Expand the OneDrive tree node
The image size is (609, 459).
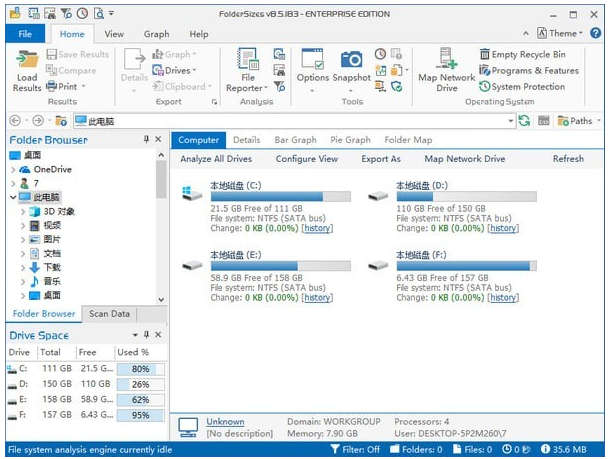tap(12, 170)
